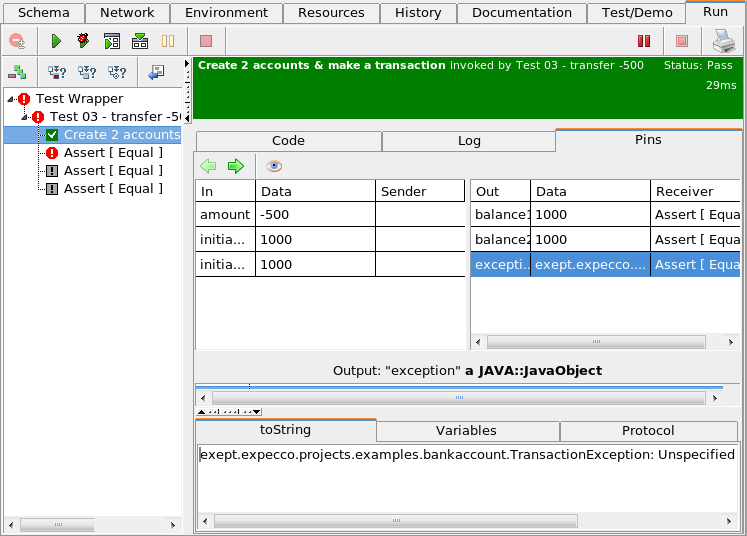Viewport: 747px width, 536px height.
Task: Click the pink stop icon beside pause
Action: click(206, 42)
